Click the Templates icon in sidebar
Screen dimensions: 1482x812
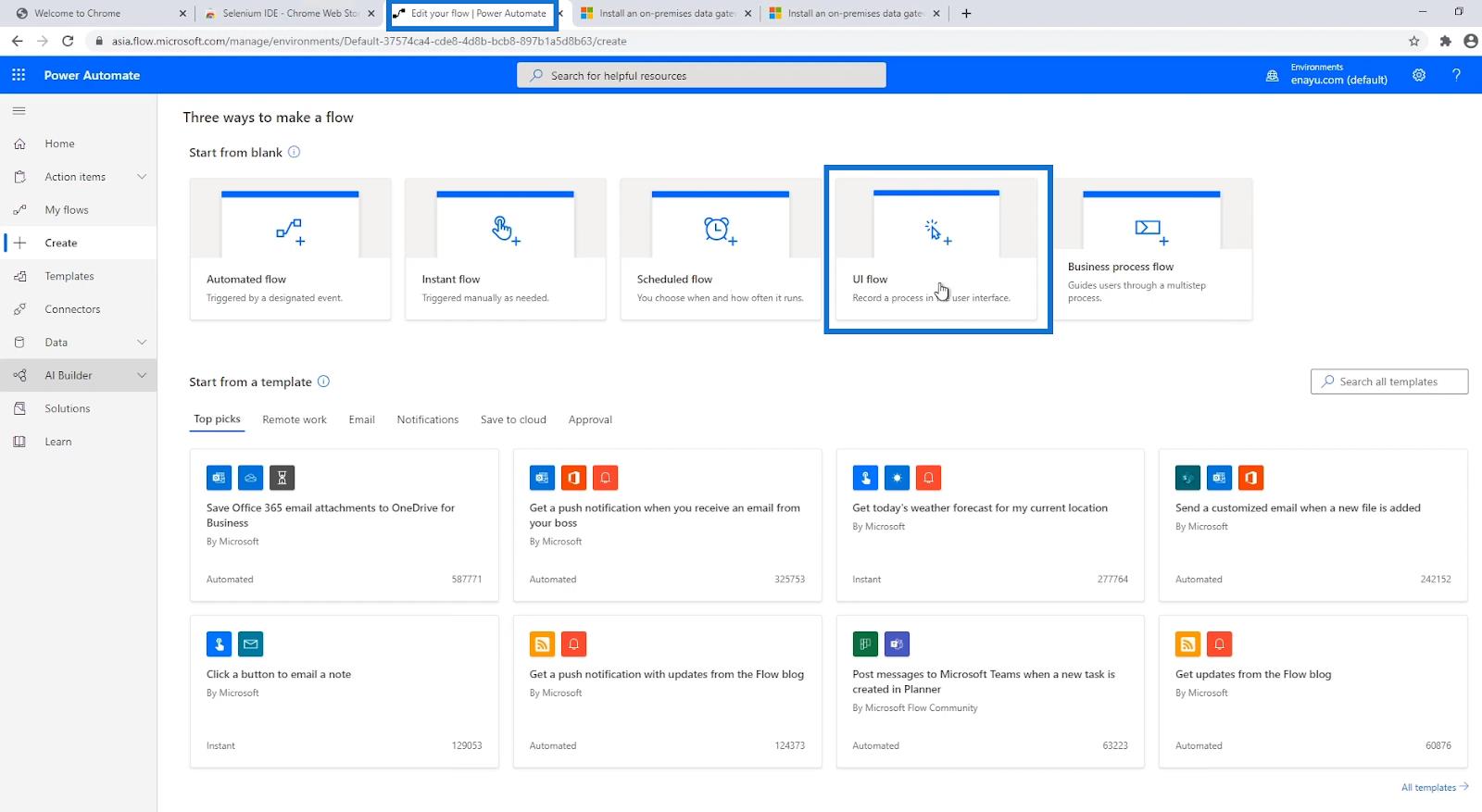click(x=19, y=276)
